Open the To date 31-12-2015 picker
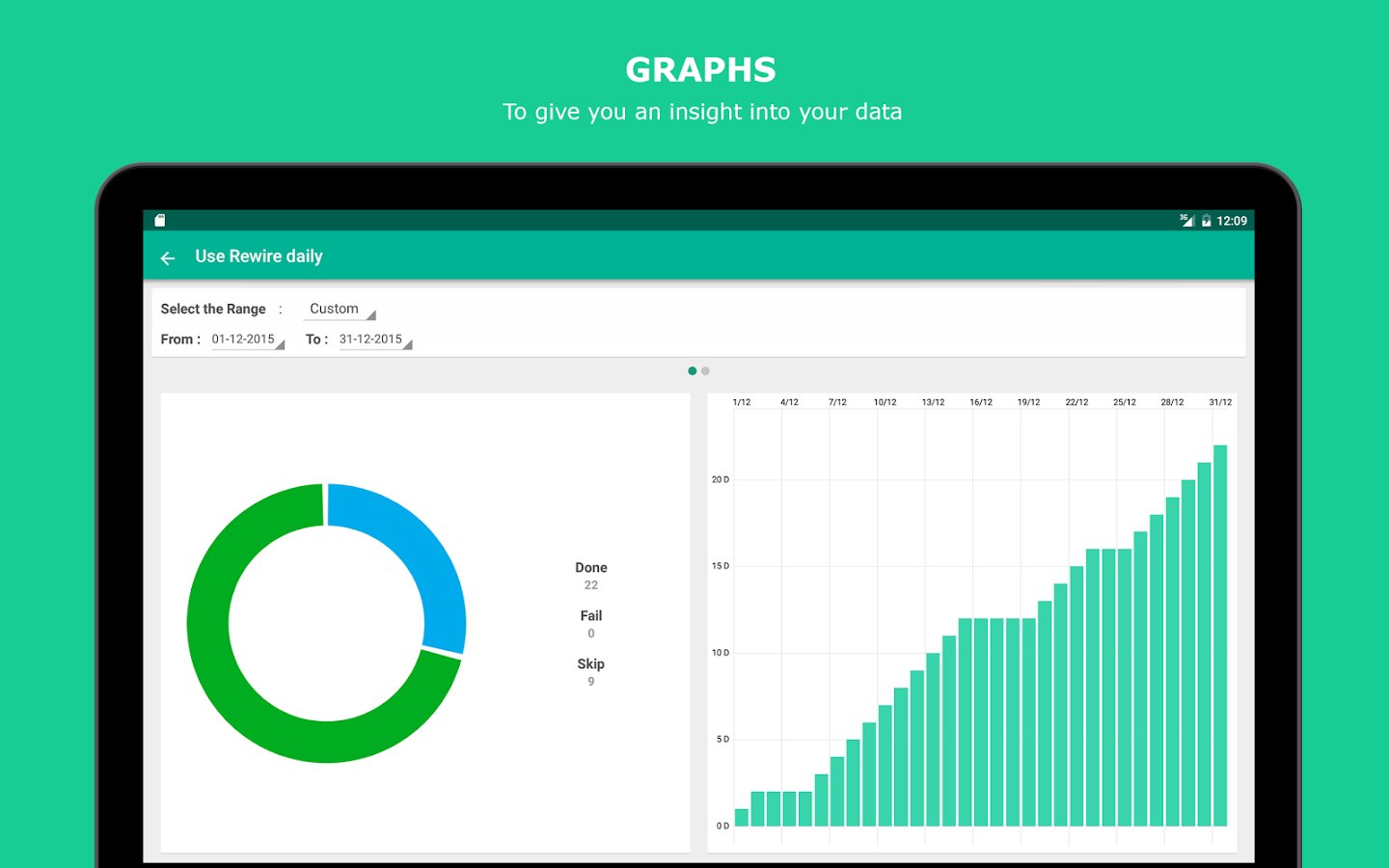This screenshot has width=1389, height=868. 374,339
